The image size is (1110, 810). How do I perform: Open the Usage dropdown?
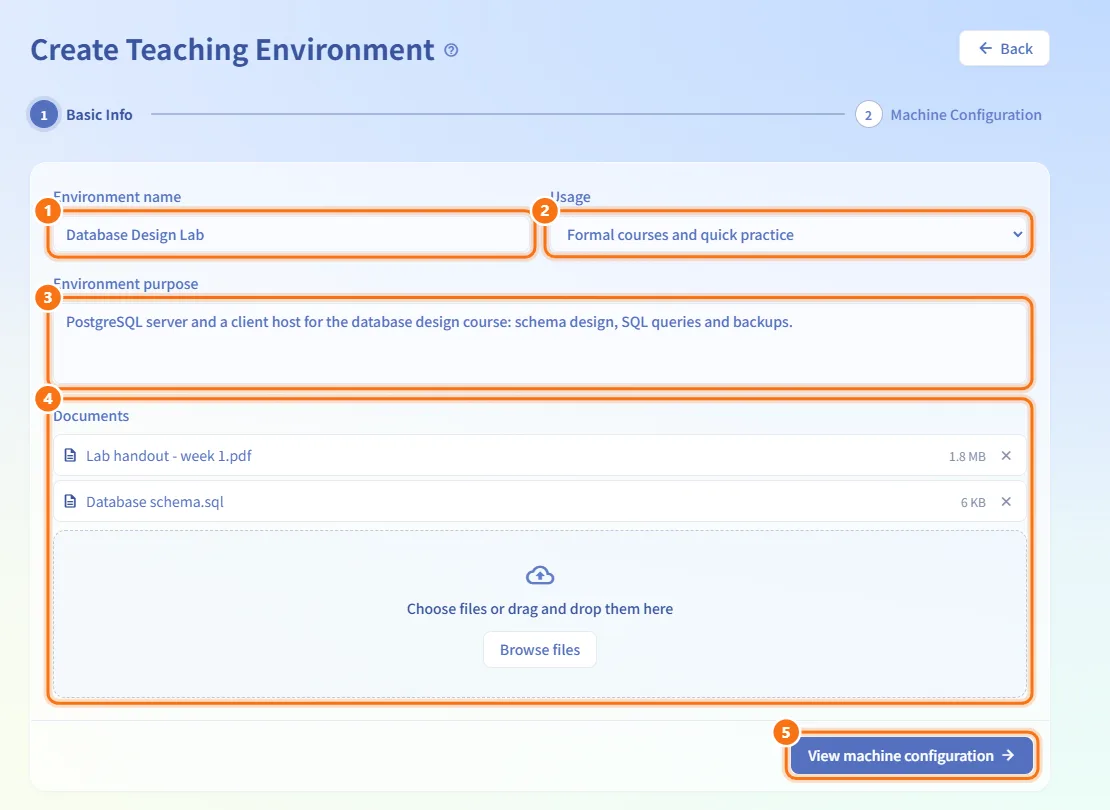(788, 234)
